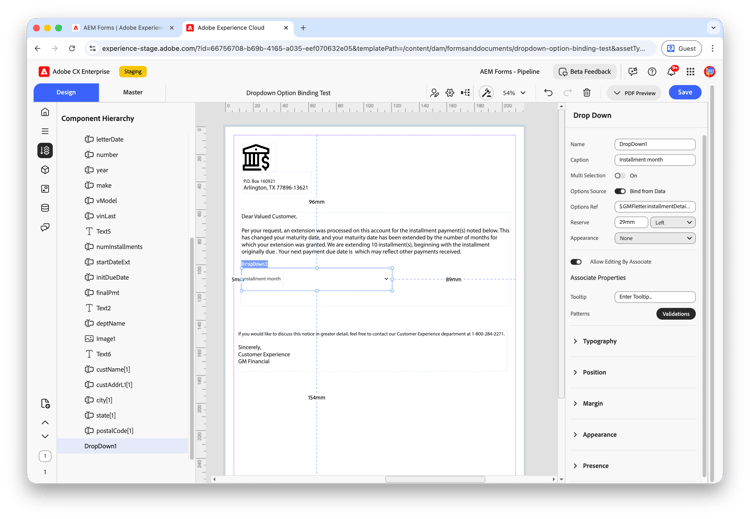The image size is (750, 519).
Task: Click the Save button
Action: (x=685, y=92)
